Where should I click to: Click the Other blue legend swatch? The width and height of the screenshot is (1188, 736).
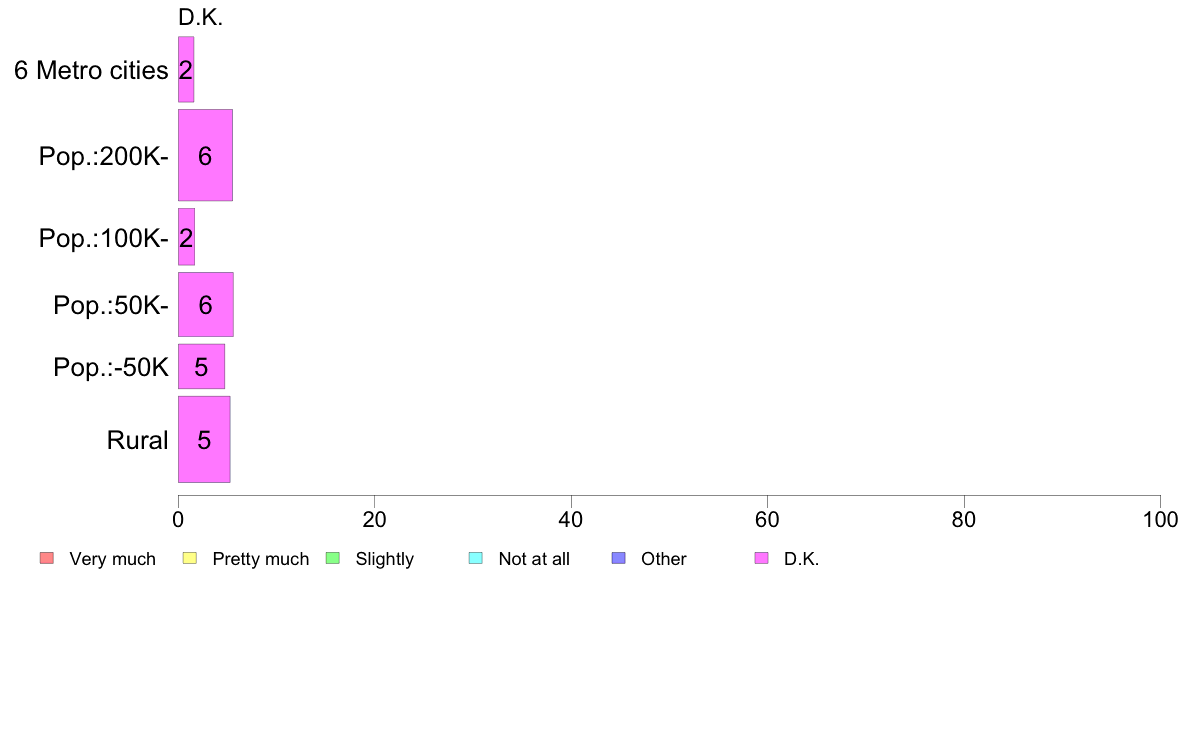618,559
